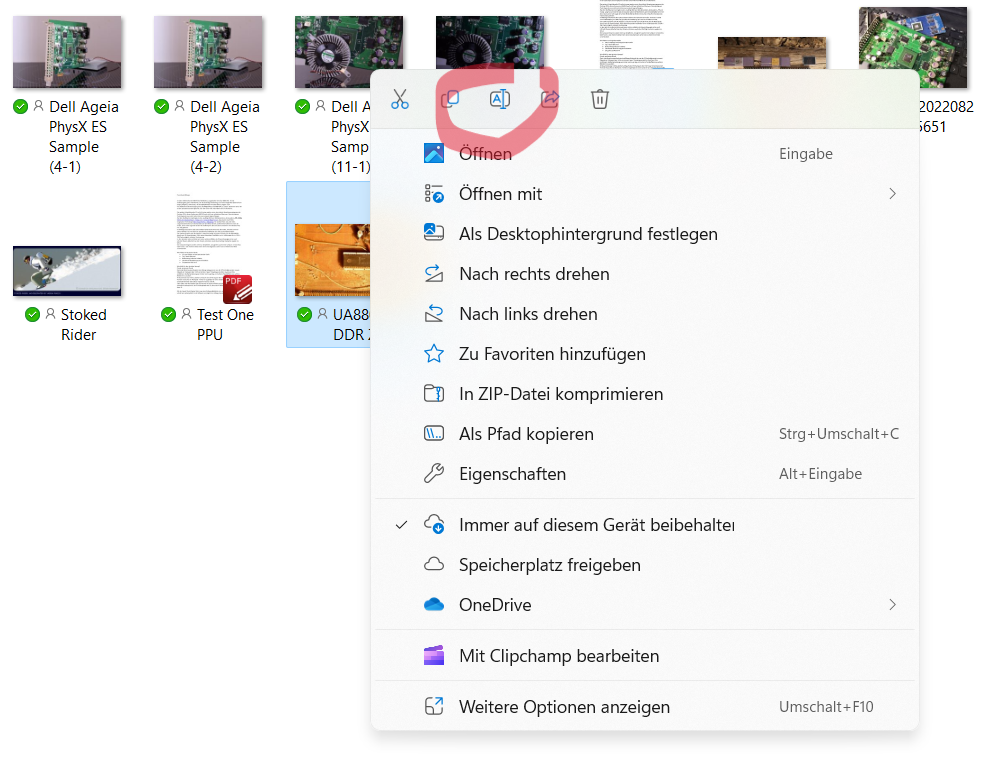Click the Cut scissors icon
Image resolution: width=984 pixels, height=778 pixels.
coord(400,99)
